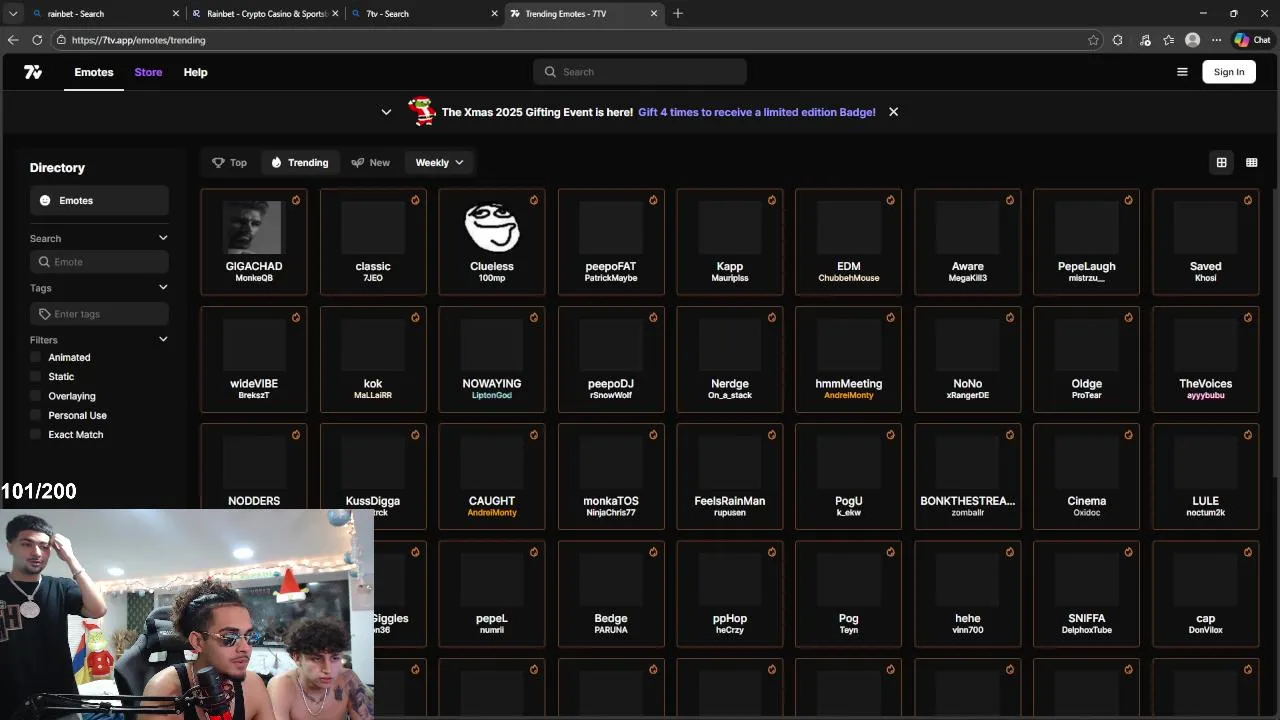Reload the page with browser refresh
Screen dimensions: 1280x720
click(37, 40)
